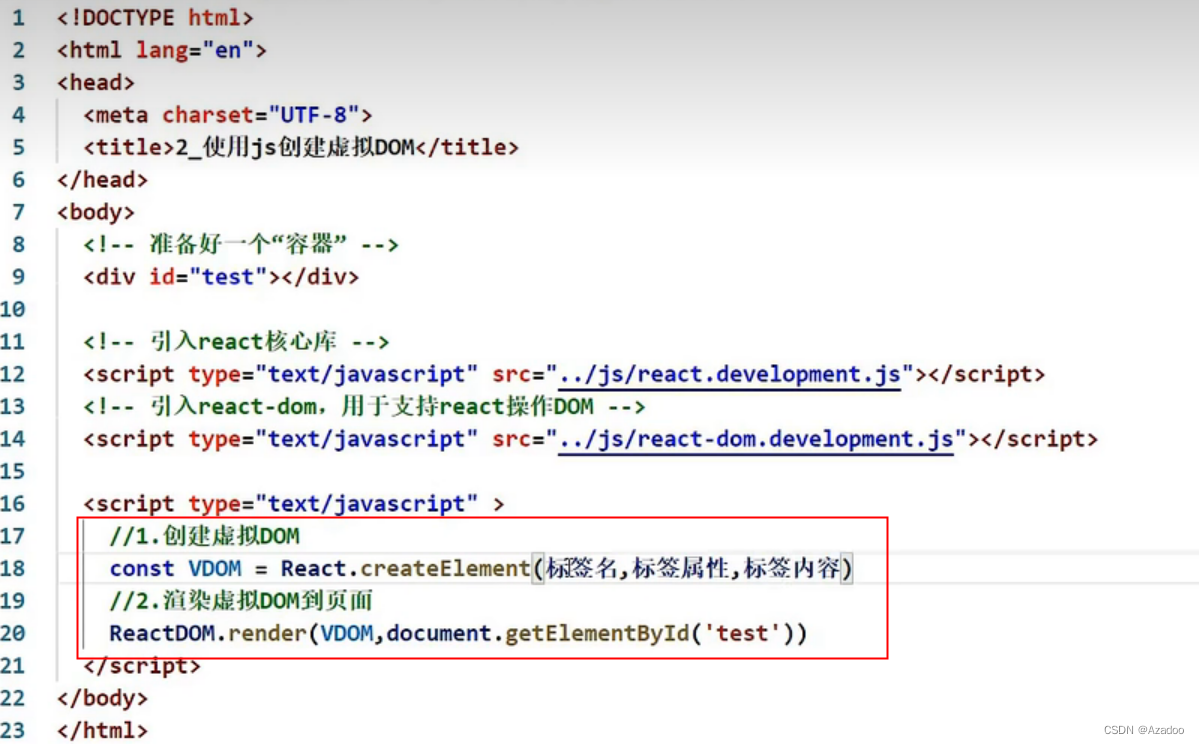Click the closing </script> tag on line 21
The height and width of the screenshot is (744, 1199).
pos(141,666)
